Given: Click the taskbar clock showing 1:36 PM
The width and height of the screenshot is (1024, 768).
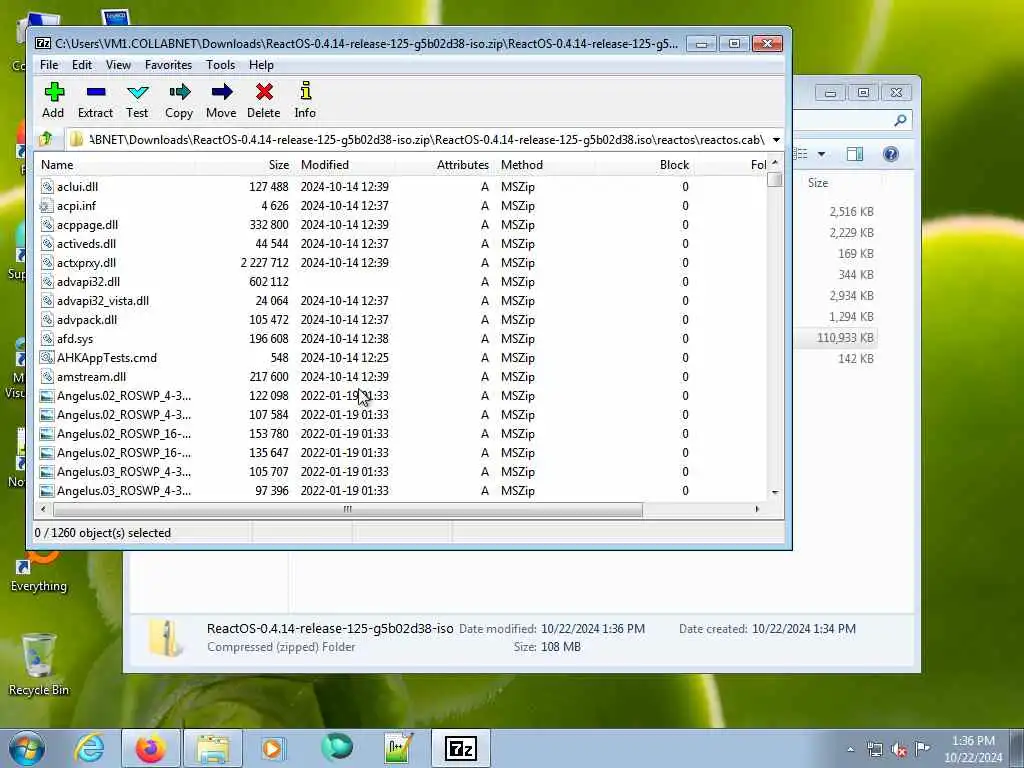Looking at the screenshot, I should pyautogui.click(x=973, y=749).
